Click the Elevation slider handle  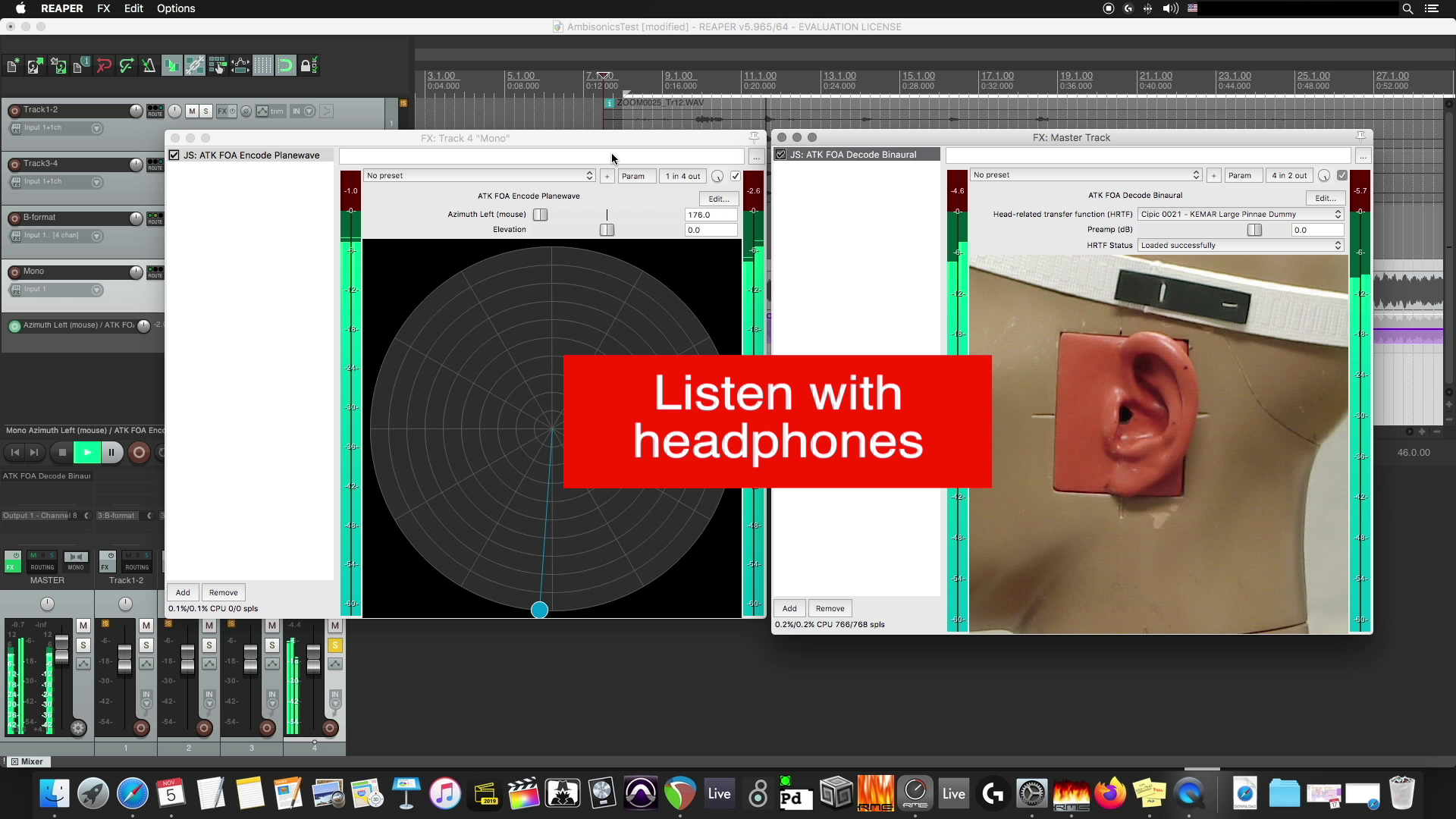[x=607, y=230]
